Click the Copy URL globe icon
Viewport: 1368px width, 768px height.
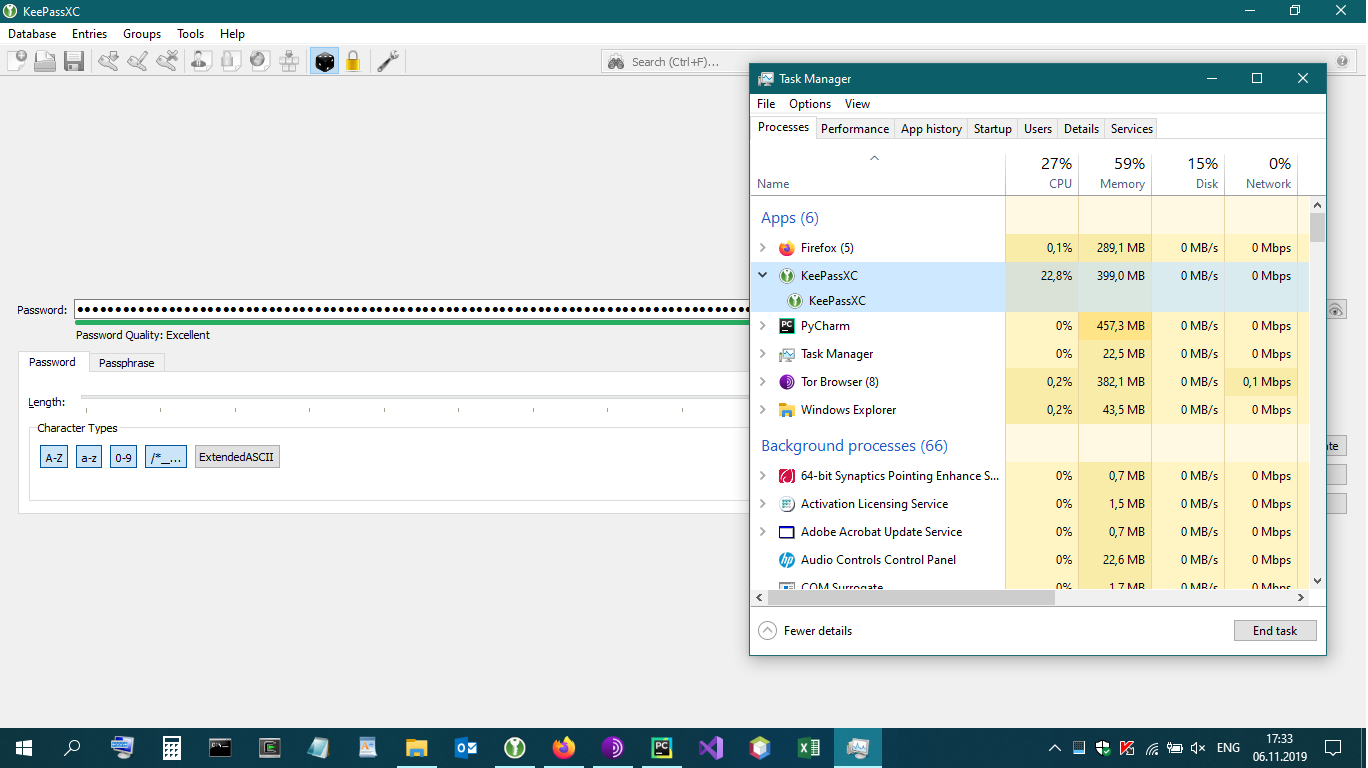[x=260, y=61]
